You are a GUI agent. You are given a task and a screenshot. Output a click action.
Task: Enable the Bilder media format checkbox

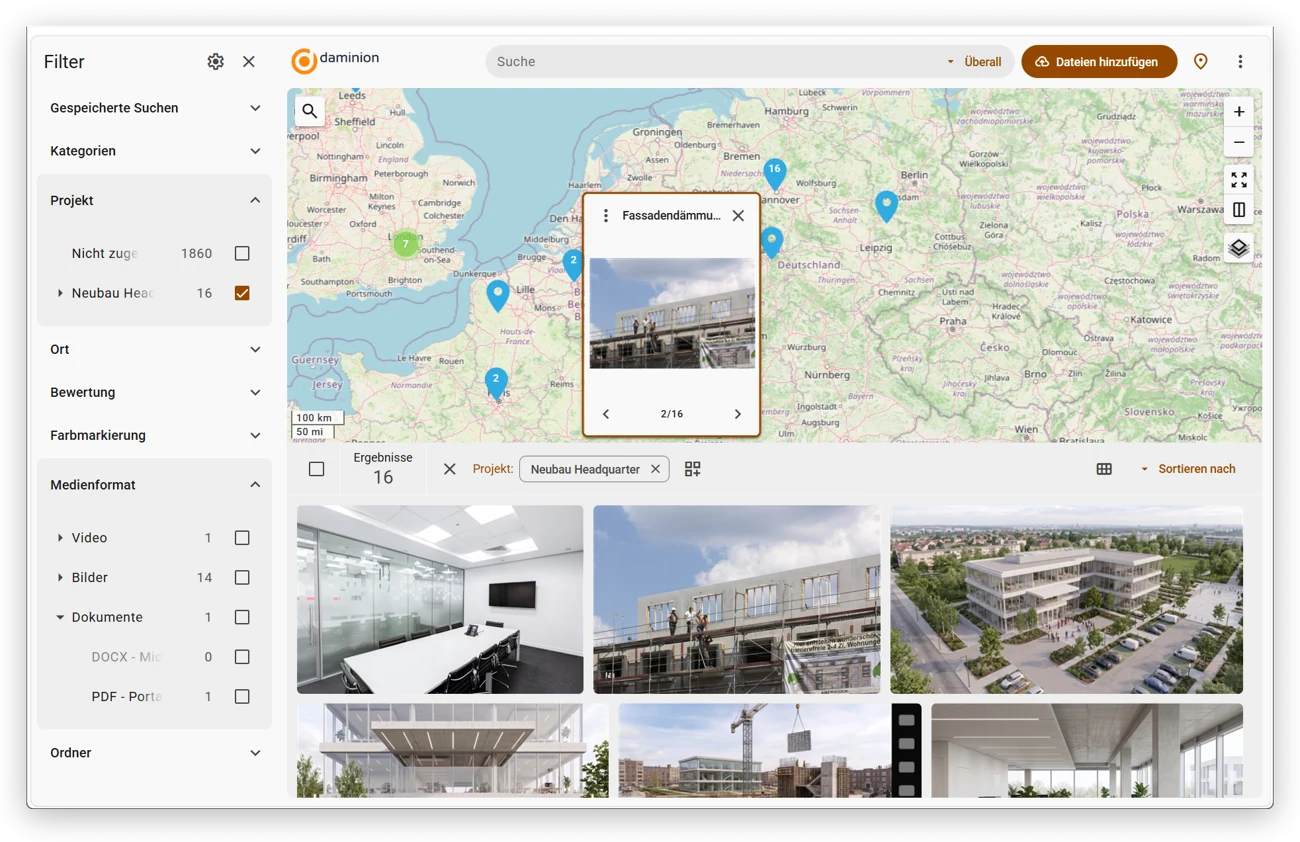(x=242, y=578)
